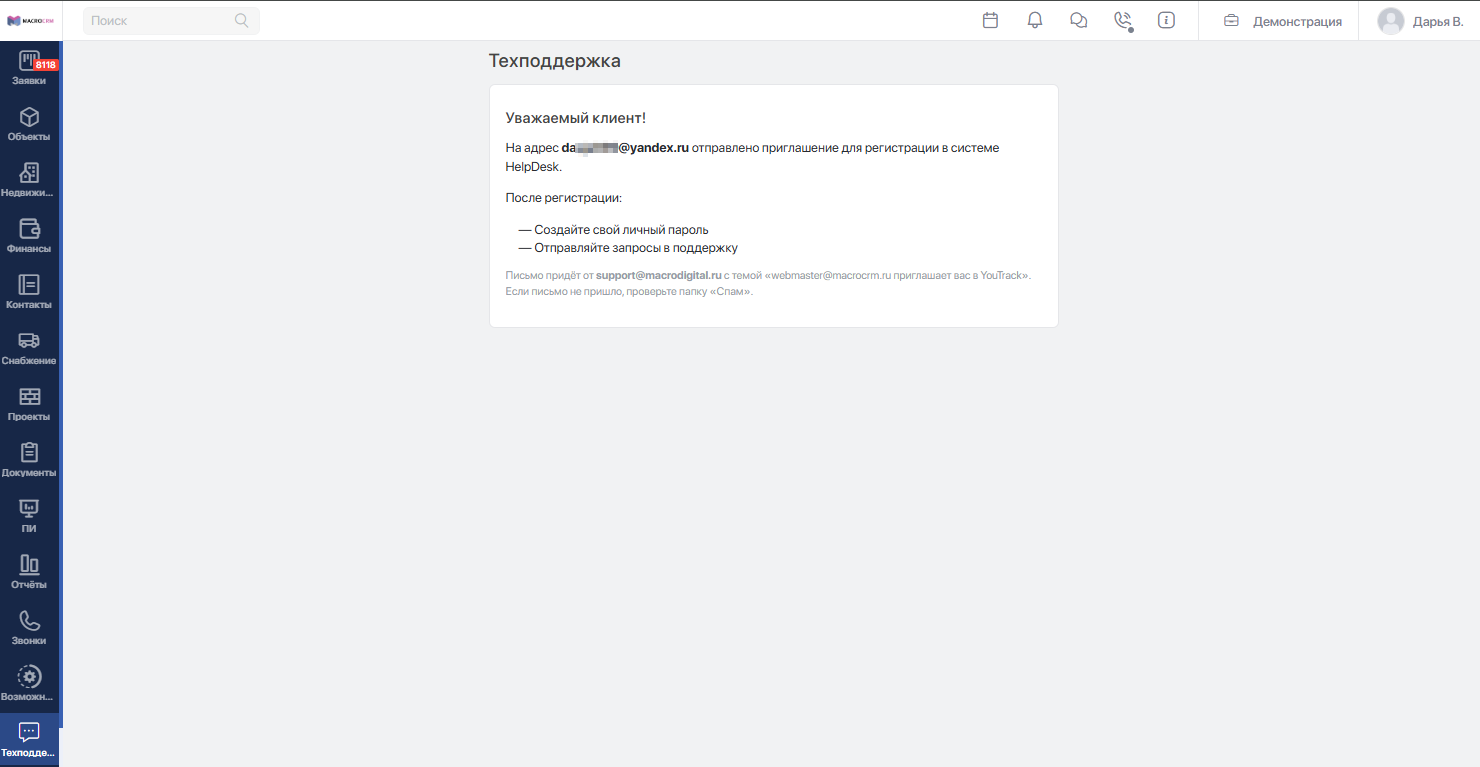
Task: Open Снабжение truck icon
Action: (29, 349)
